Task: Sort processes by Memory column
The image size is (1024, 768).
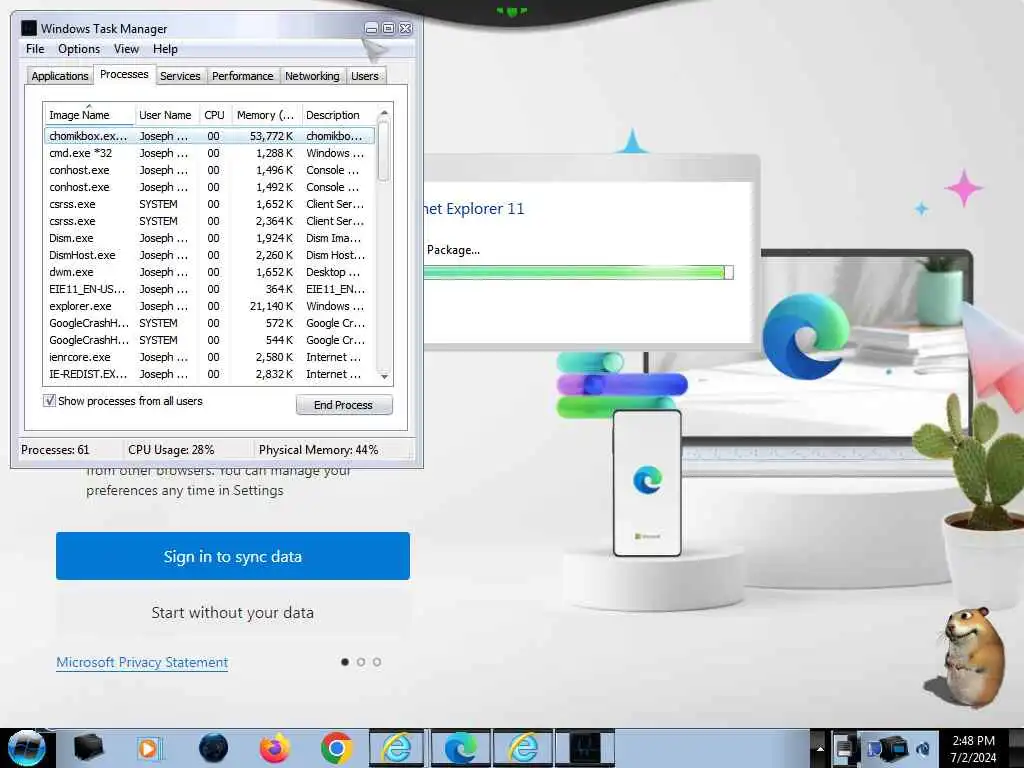Action: click(266, 115)
